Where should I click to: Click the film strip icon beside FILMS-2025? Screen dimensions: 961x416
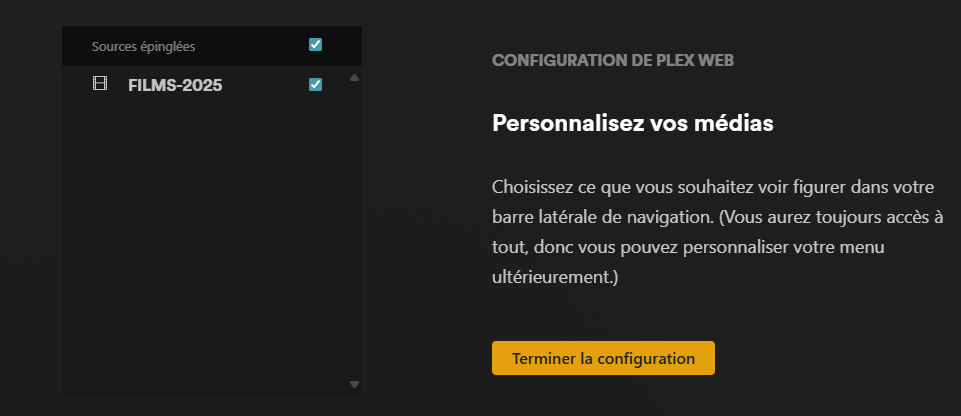click(100, 83)
